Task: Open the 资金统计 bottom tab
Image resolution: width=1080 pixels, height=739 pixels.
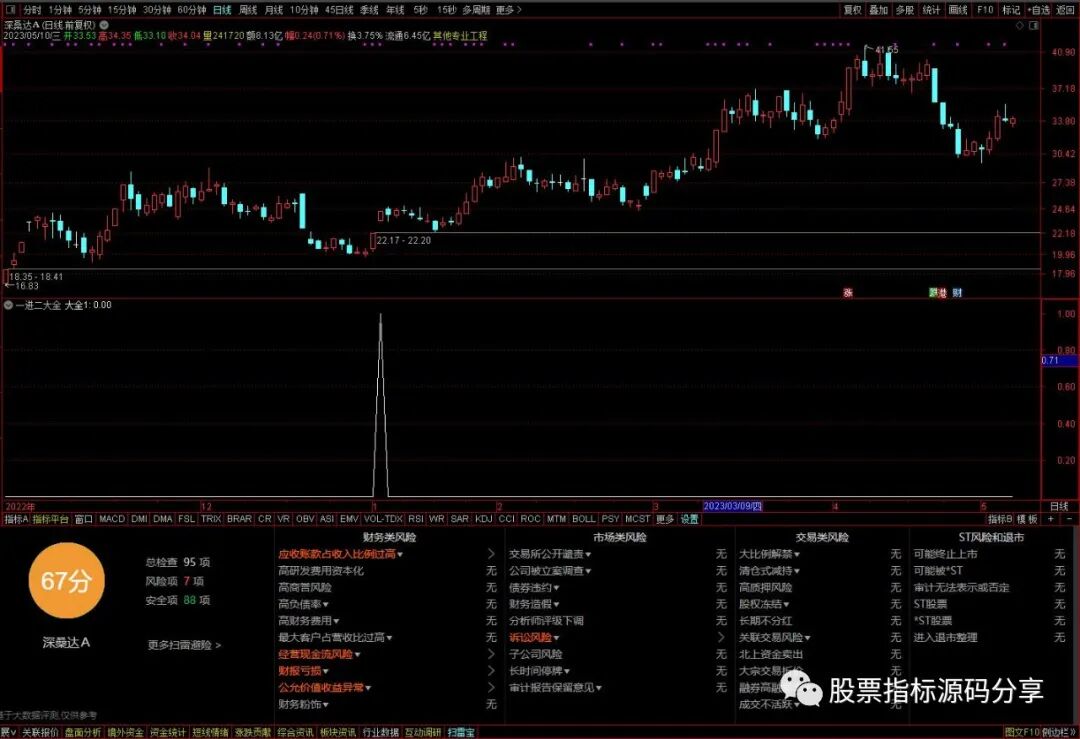Action: [167, 733]
